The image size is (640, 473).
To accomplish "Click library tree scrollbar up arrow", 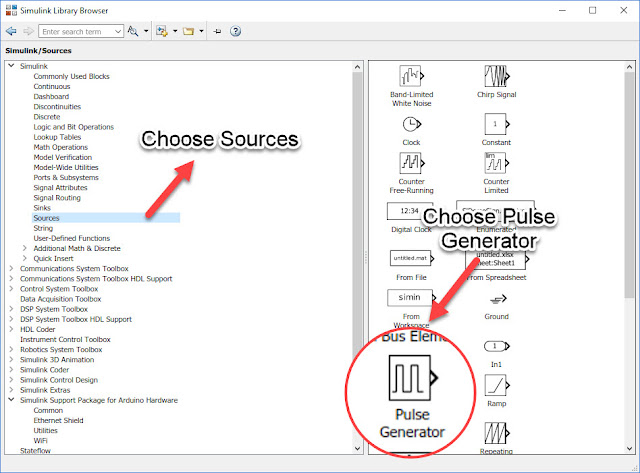I will click(x=358, y=67).
